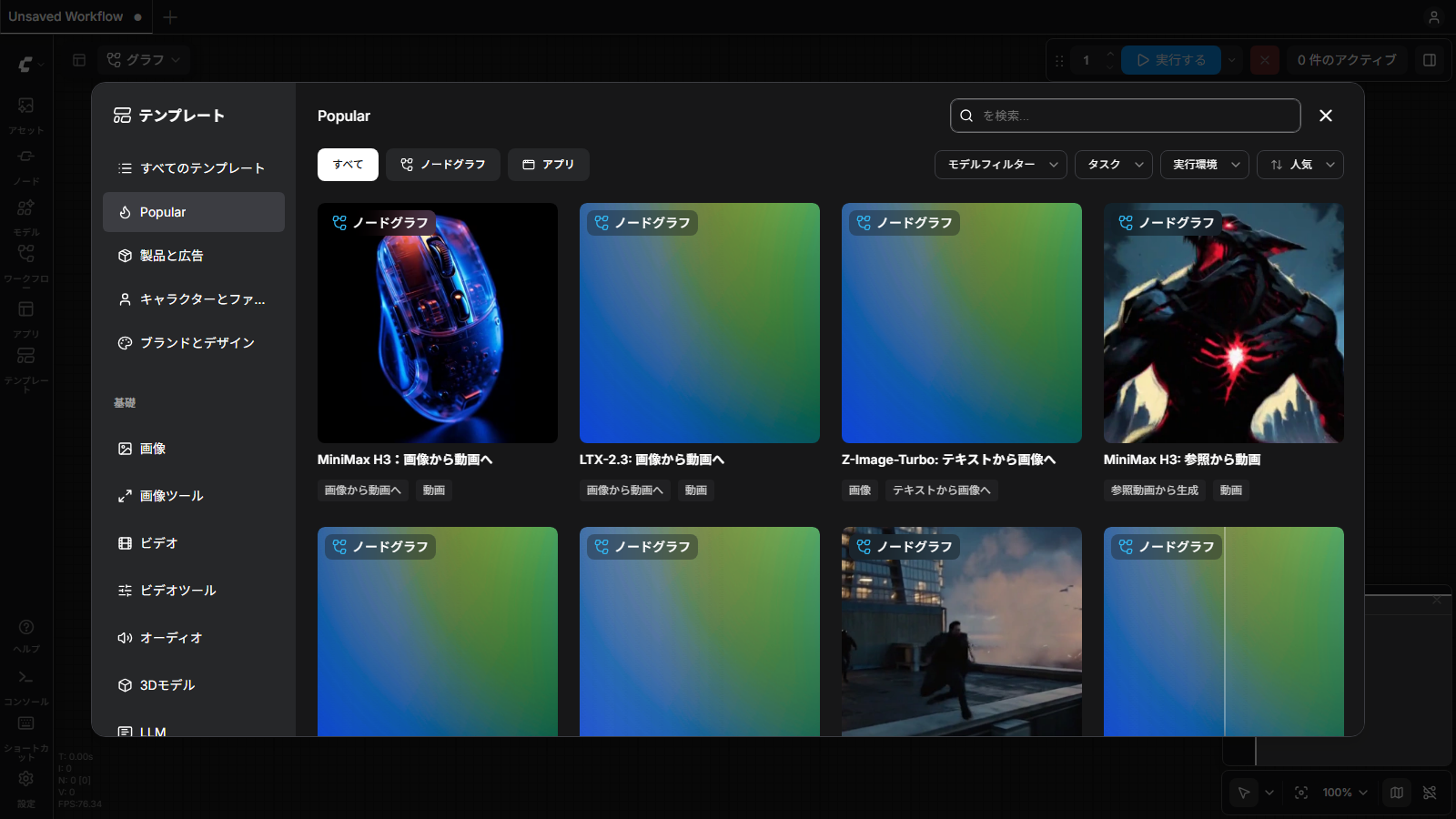Screen dimensions: 1456x819
Task: Toggle the right side panel icon in top toolbar
Action: coord(1430,60)
